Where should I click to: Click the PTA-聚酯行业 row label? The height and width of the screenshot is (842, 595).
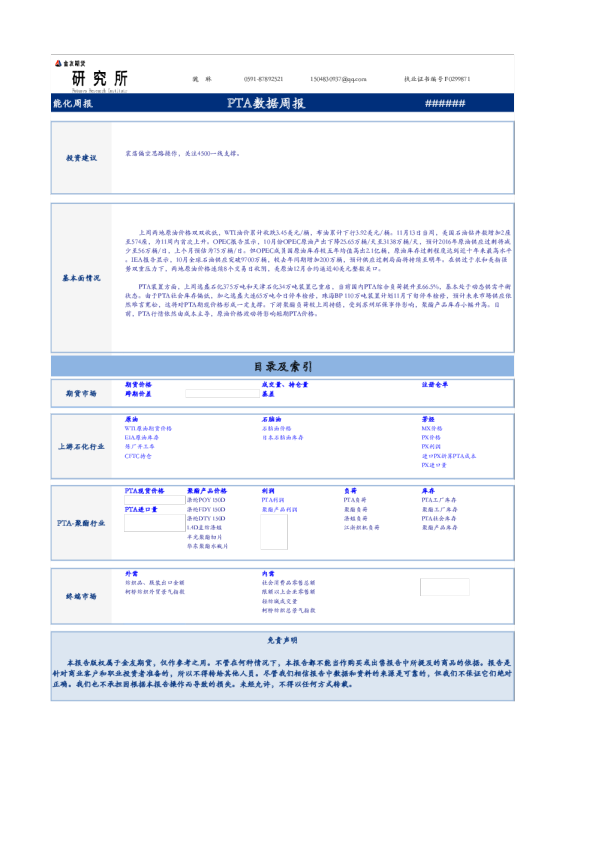click(x=81, y=522)
